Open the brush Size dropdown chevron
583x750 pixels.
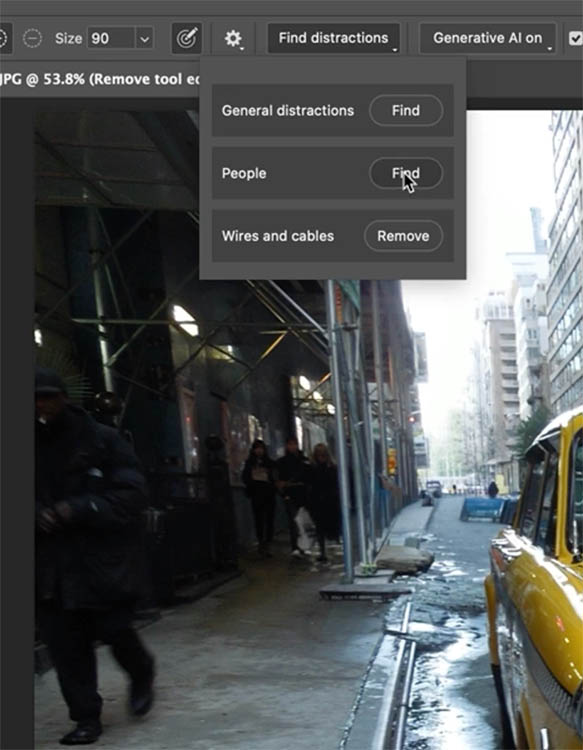pyautogui.click(x=144, y=38)
